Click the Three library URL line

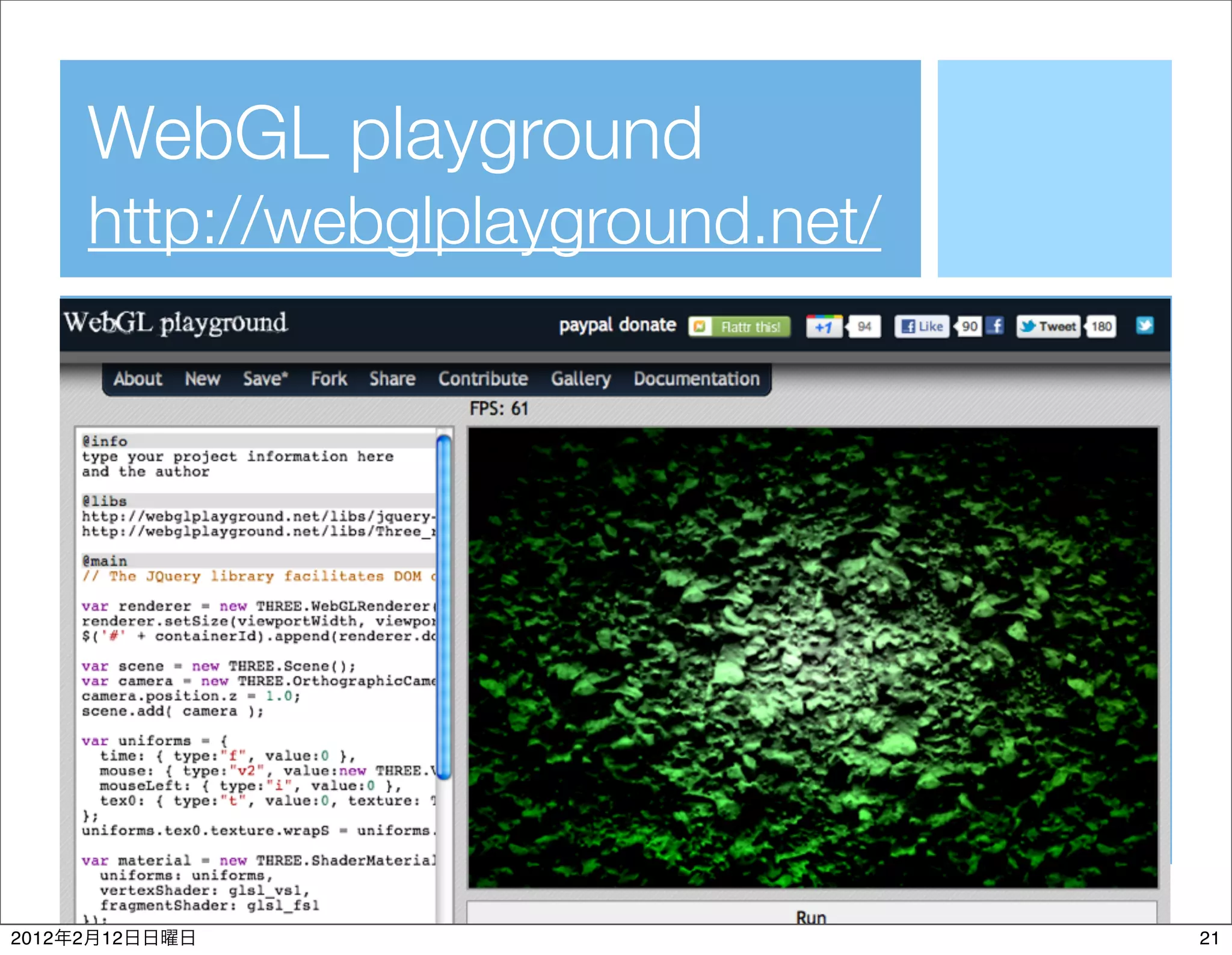point(259,531)
